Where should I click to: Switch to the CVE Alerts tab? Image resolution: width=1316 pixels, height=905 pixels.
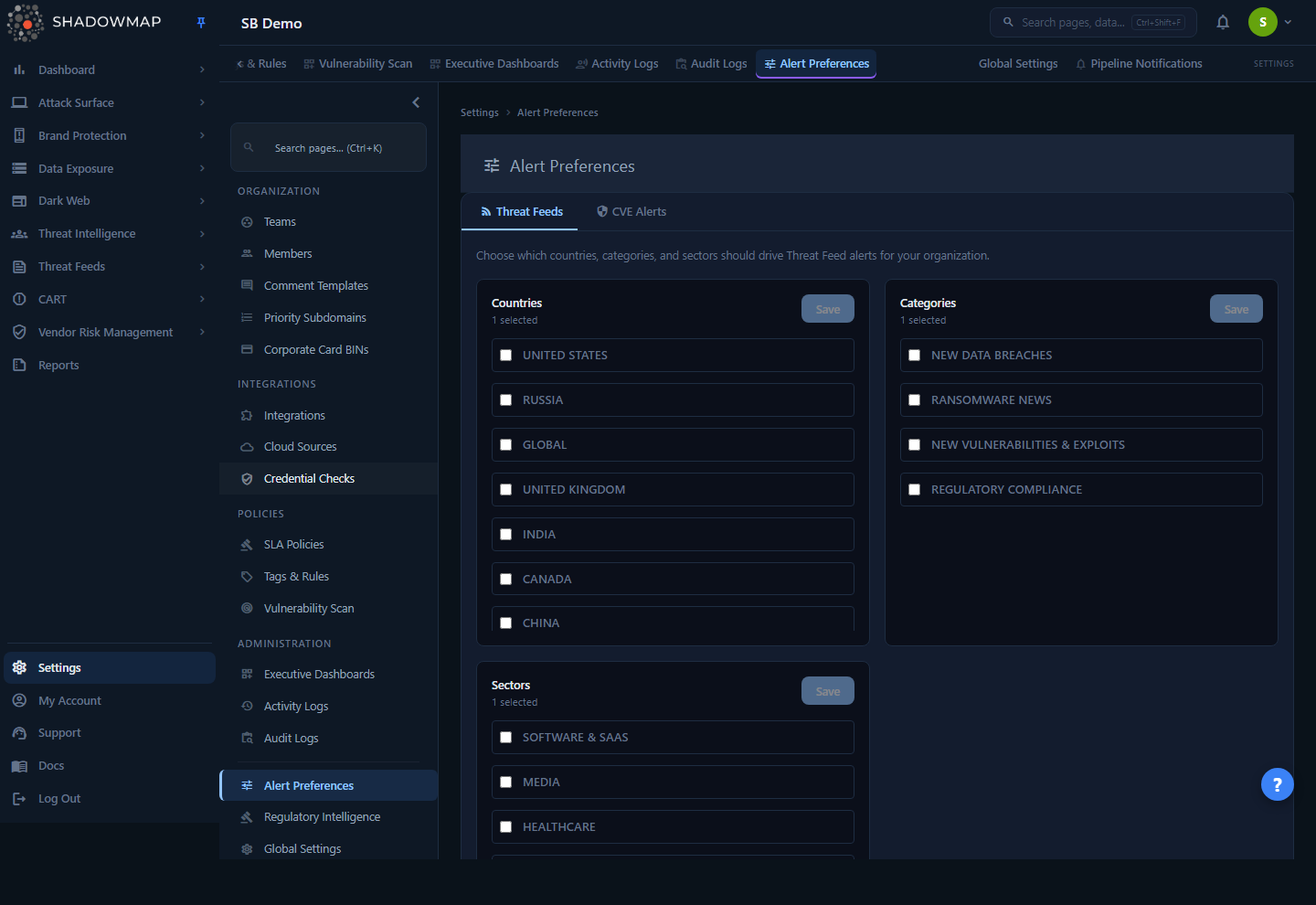(631, 211)
